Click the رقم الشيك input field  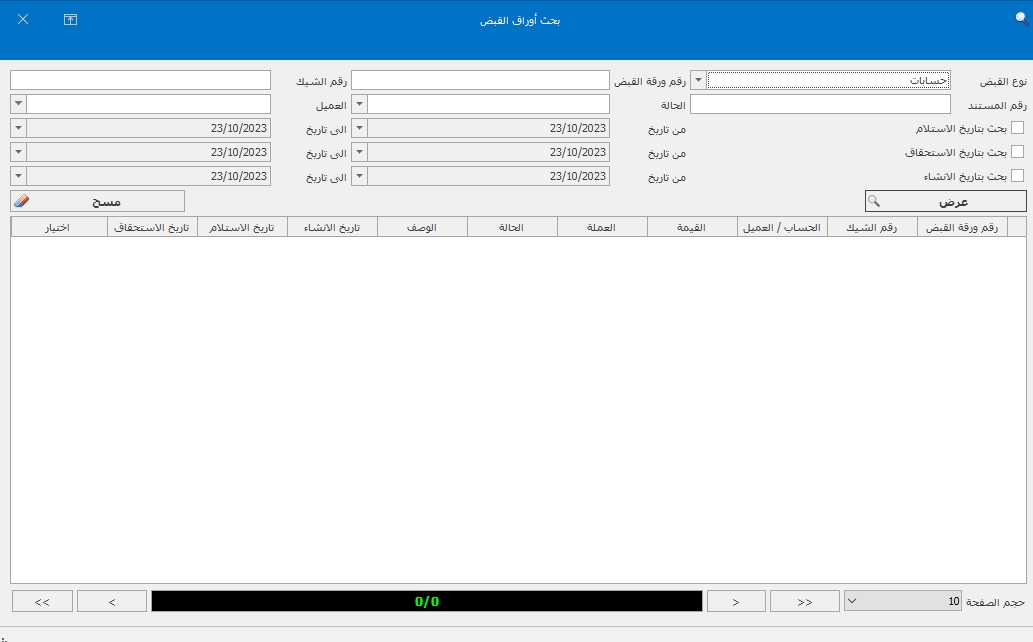pyautogui.click(x=140, y=80)
